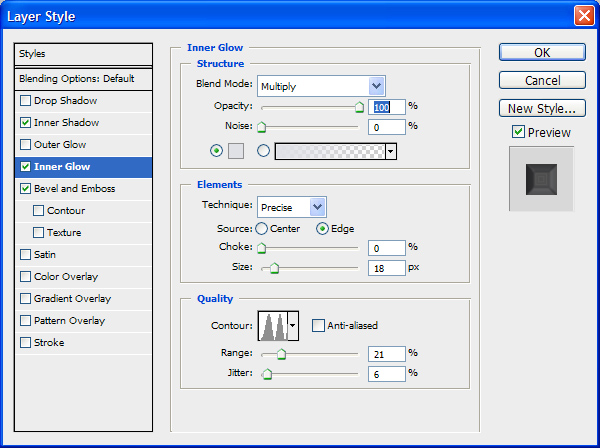600x448 pixels.
Task: Select the gradient radio button
Action: click(264, 151)
